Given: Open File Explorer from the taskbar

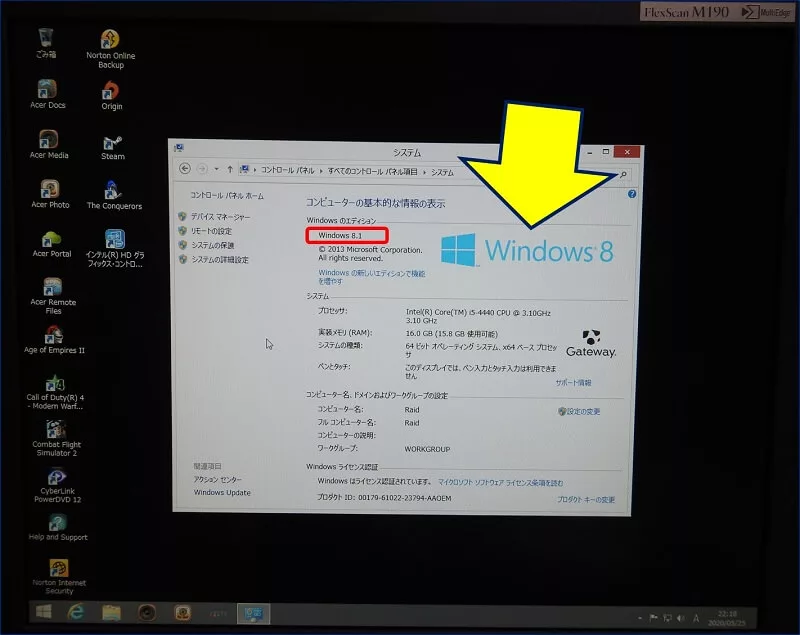Looking at the screenshot, I should [111, 613].
